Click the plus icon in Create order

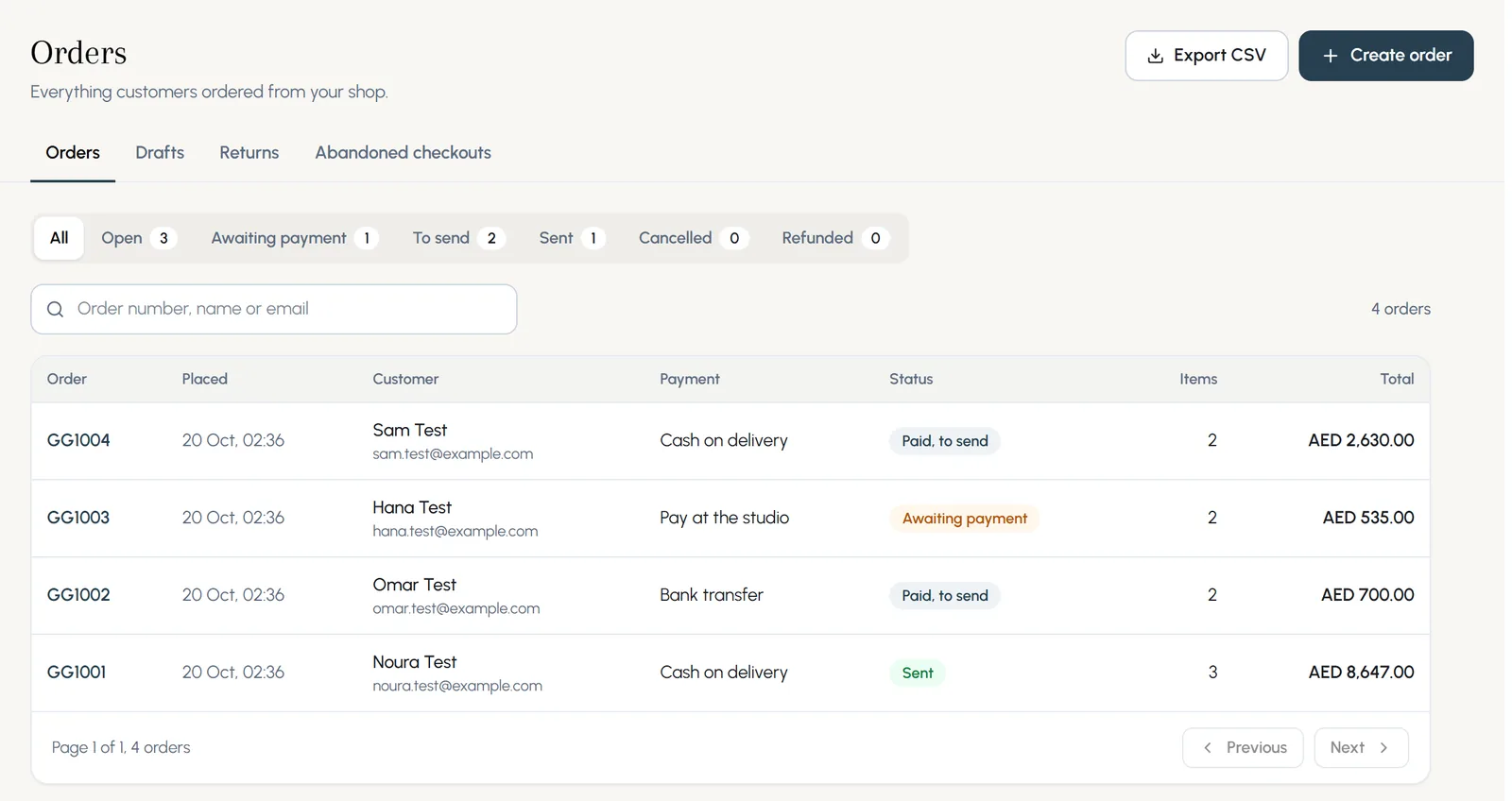tap(1330, 56)
